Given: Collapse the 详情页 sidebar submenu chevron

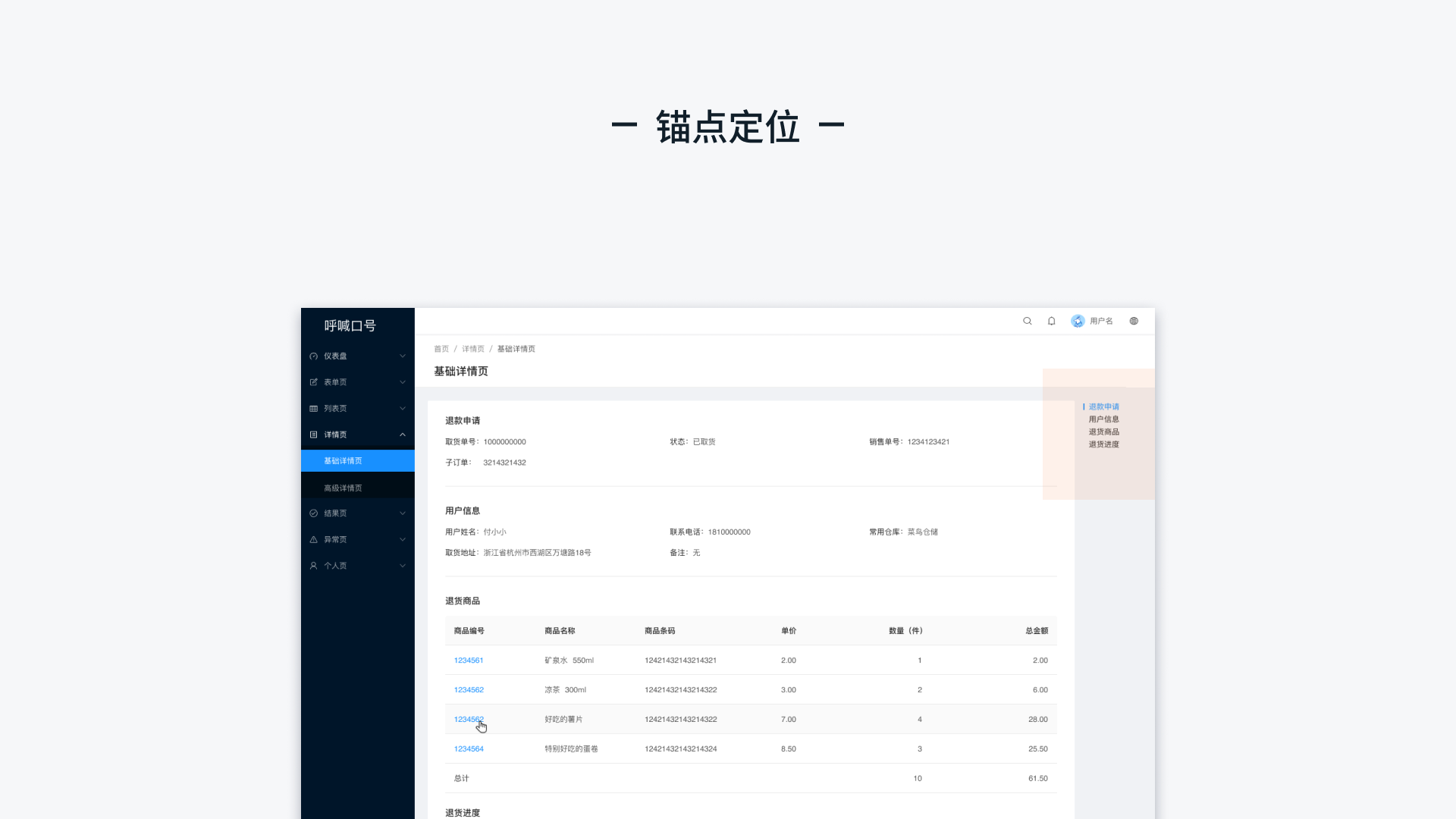Looking at the screenshot, I should [403, 435].
